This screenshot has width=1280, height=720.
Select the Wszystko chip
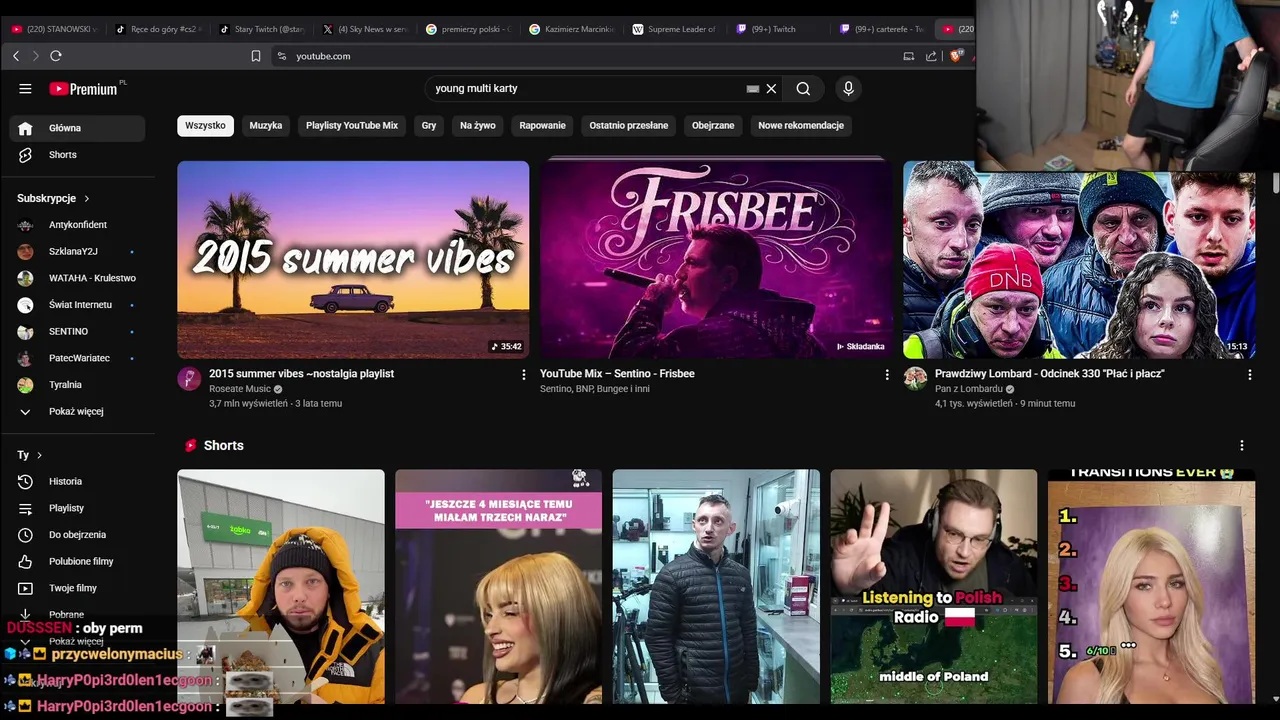[x=205, y=126]
